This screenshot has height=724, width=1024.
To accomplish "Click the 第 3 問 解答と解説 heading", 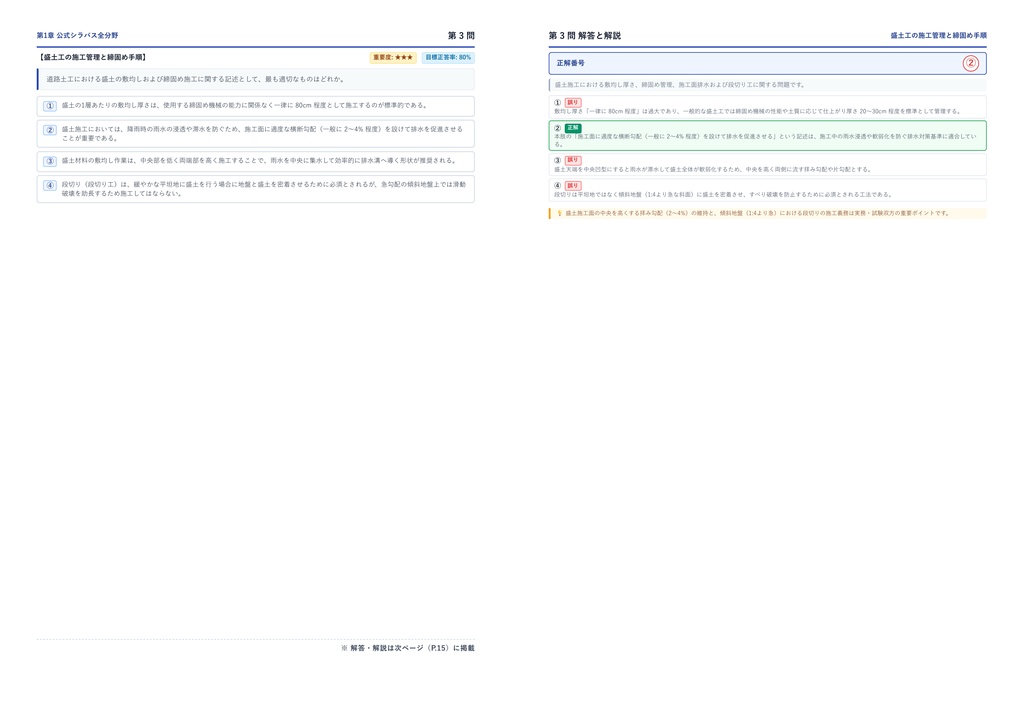I will point(584,35).
